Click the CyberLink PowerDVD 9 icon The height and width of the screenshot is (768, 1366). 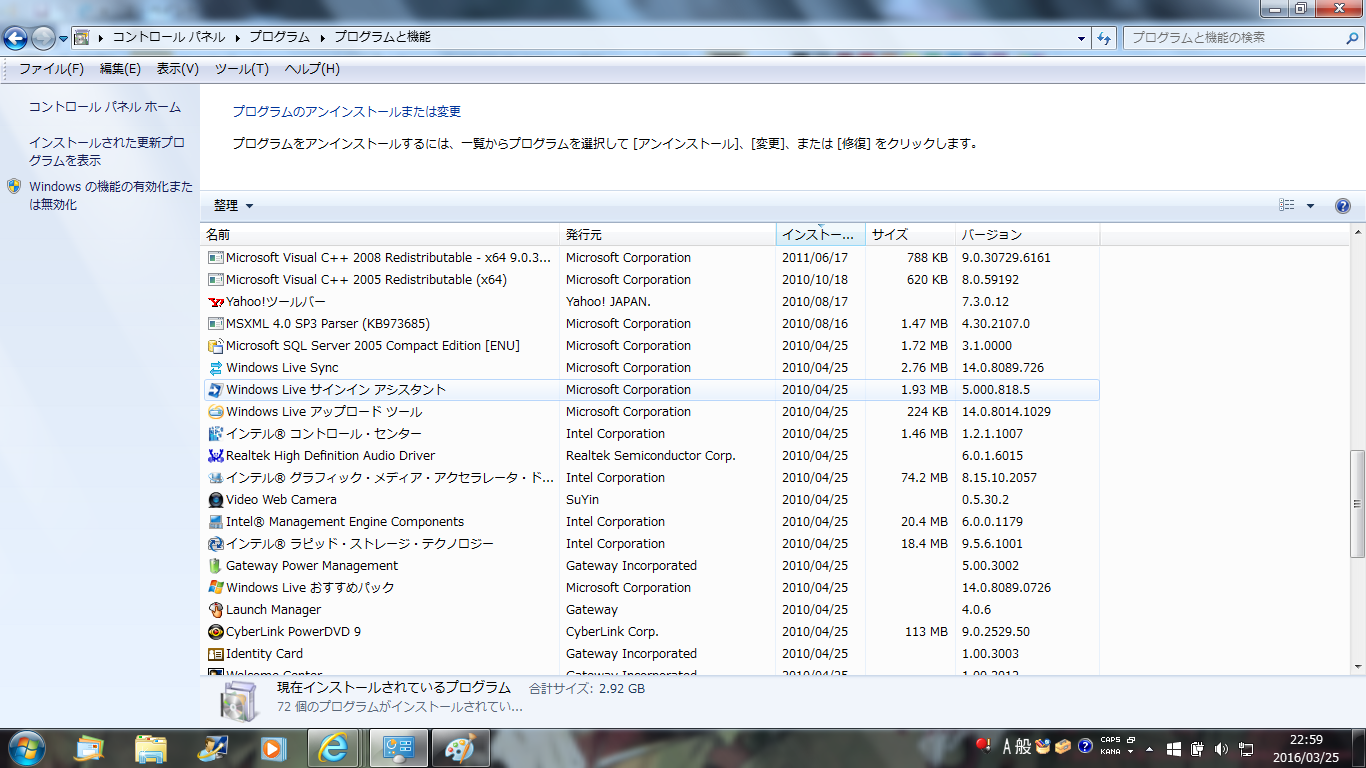[x=215, y=632]
